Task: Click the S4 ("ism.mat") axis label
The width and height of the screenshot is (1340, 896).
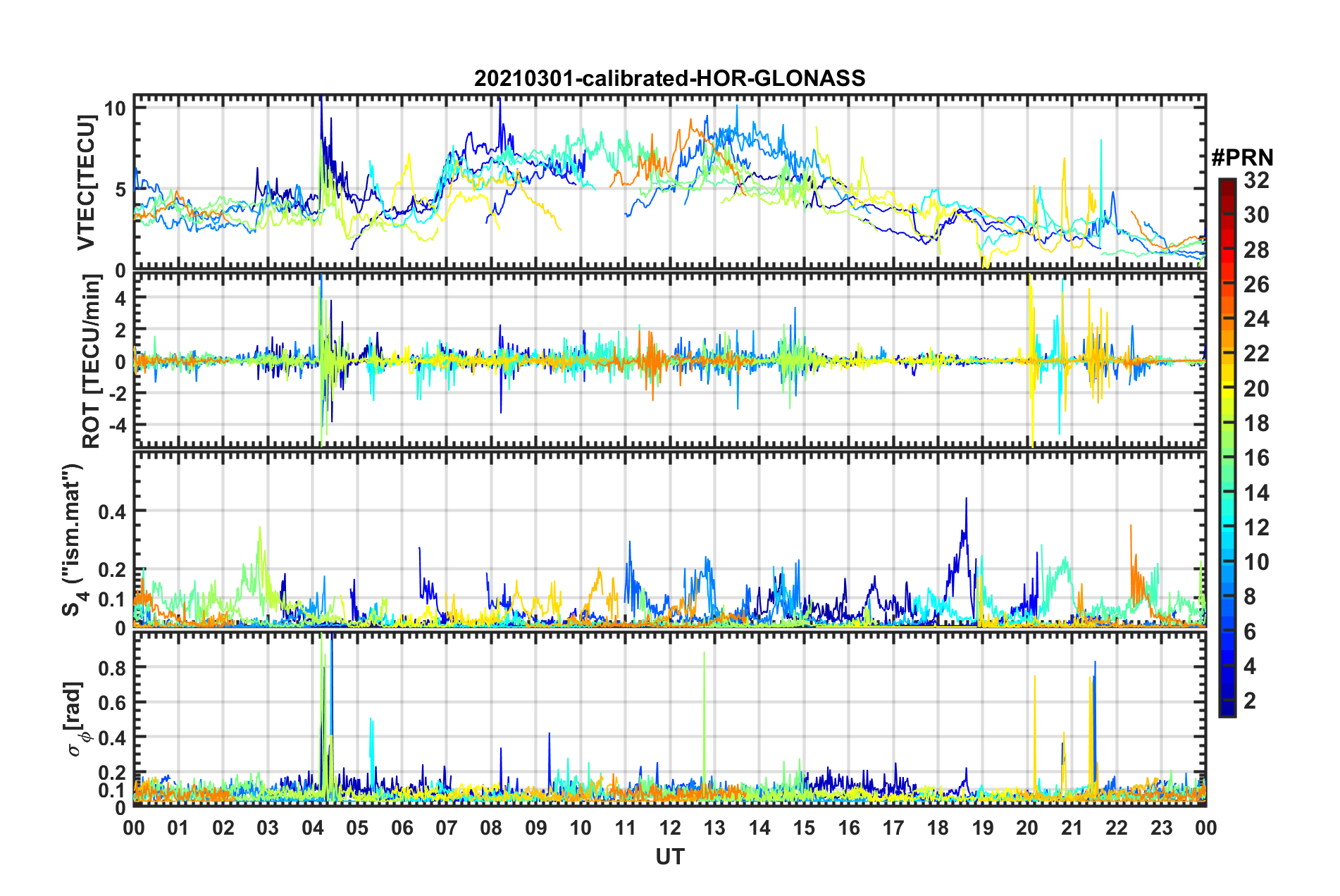Action: (75, 540)
